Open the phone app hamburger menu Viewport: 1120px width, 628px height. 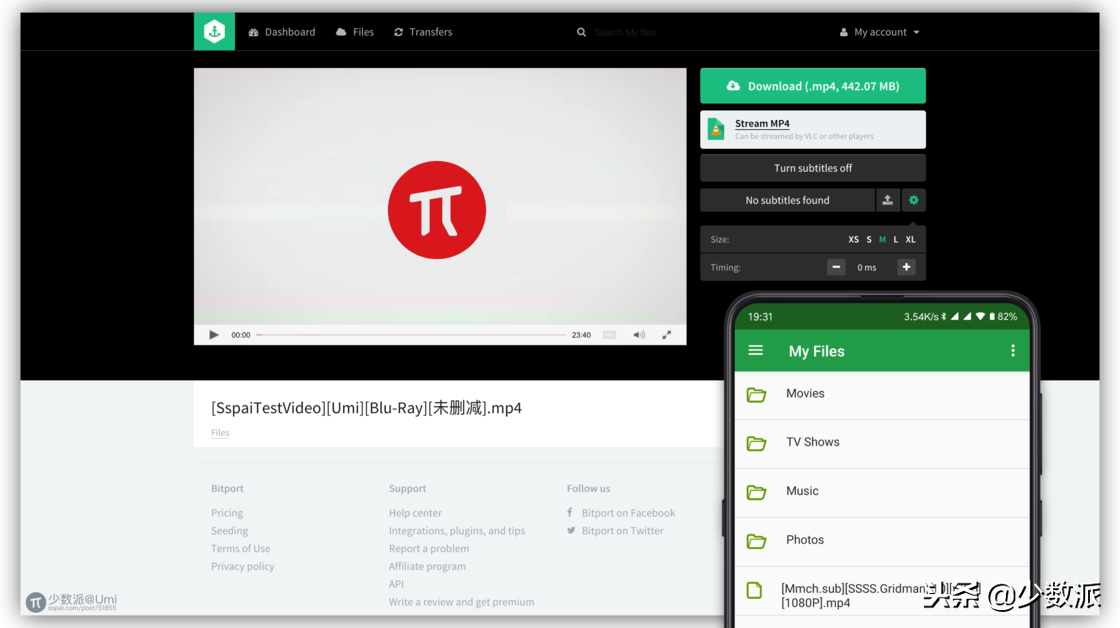click(x=756, y=350)
